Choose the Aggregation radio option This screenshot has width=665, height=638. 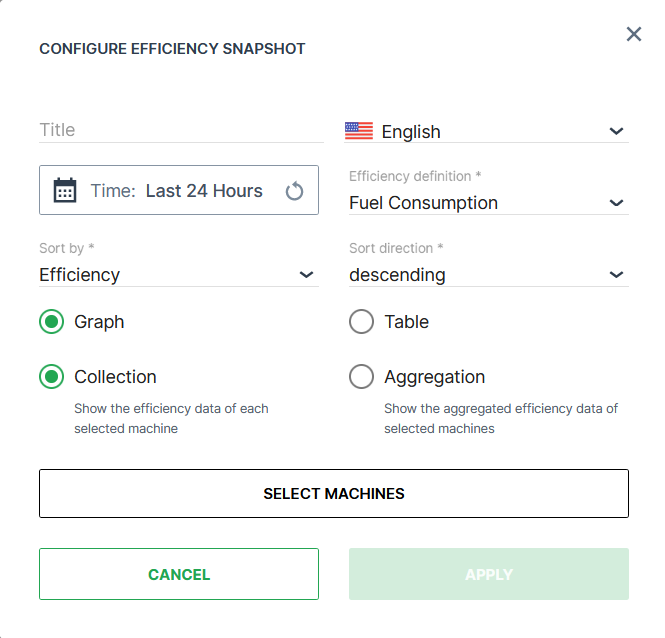(x=361, y=377)
